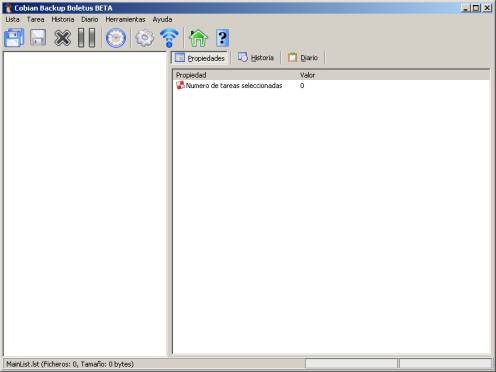Click the blue wireless signal icon
The height and width of the screenshot is (372, 496).
point(169,38)
